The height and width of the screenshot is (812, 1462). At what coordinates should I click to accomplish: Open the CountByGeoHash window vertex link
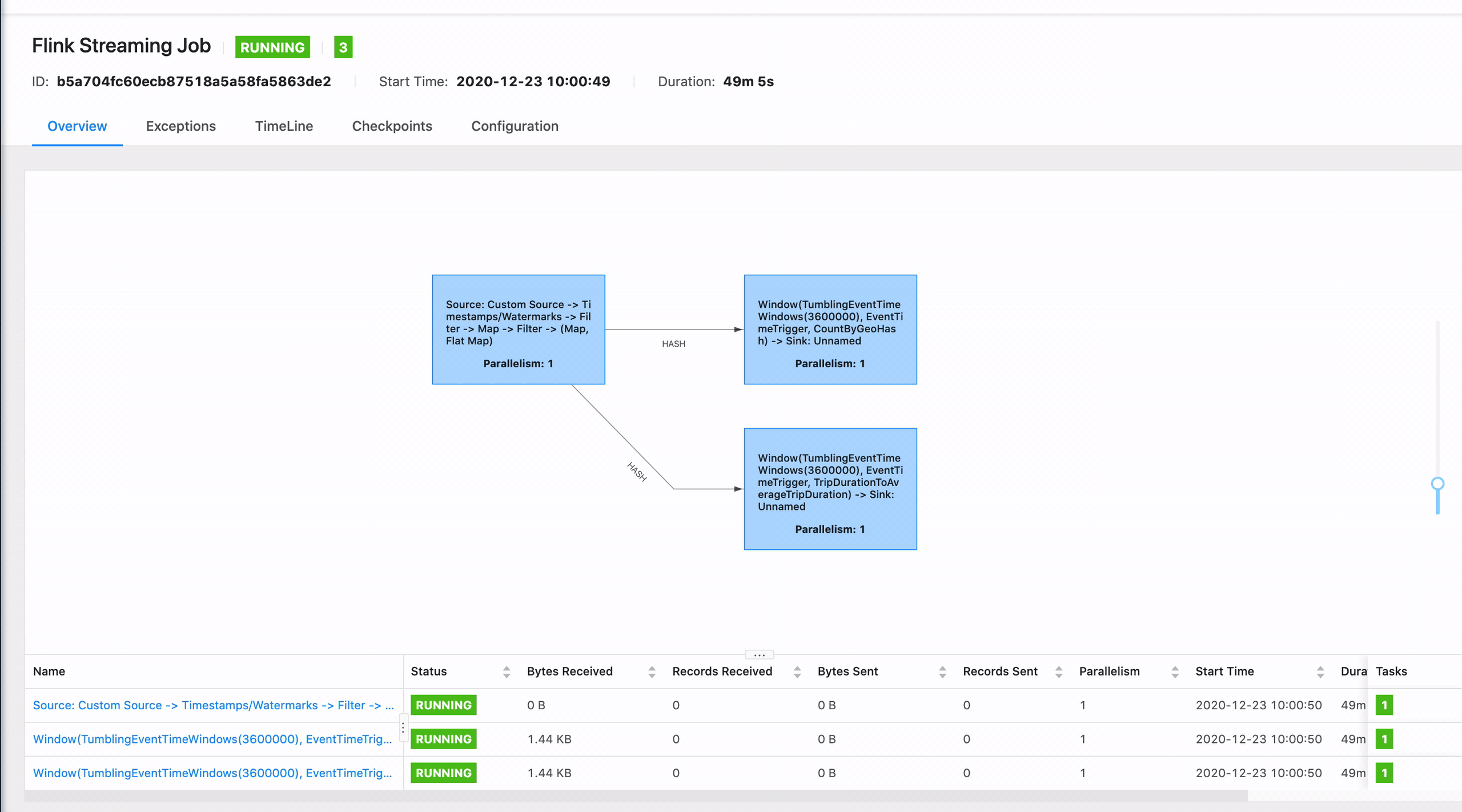click(x=213, y=738)
